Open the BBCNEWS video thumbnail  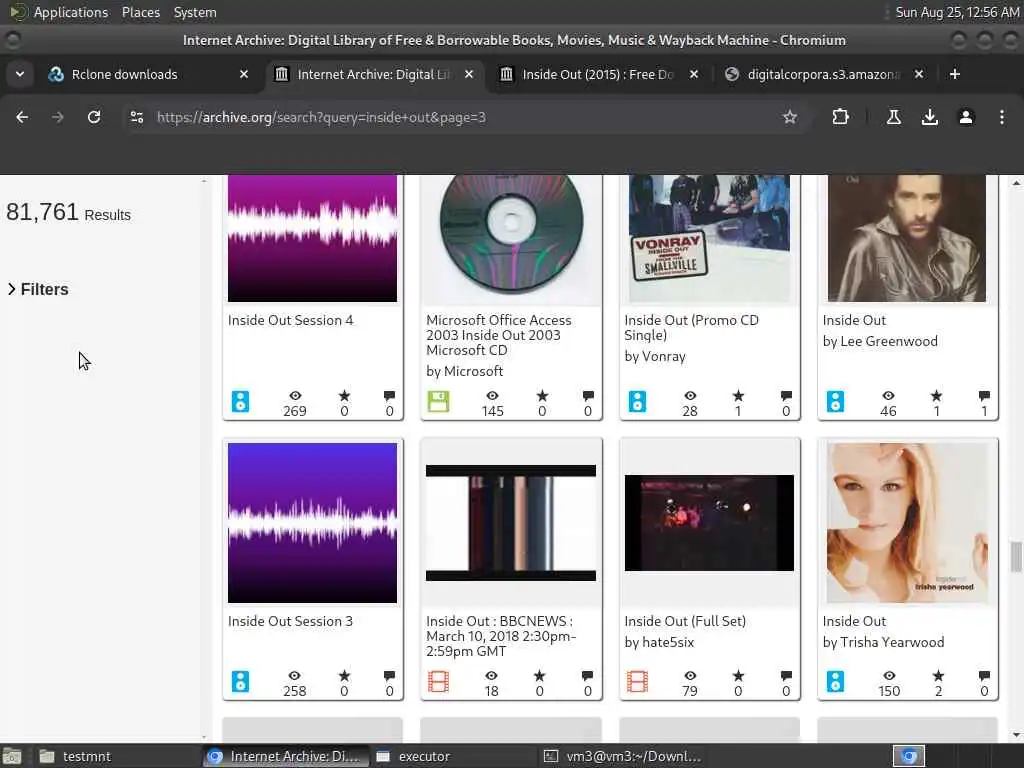click(511, 522)
